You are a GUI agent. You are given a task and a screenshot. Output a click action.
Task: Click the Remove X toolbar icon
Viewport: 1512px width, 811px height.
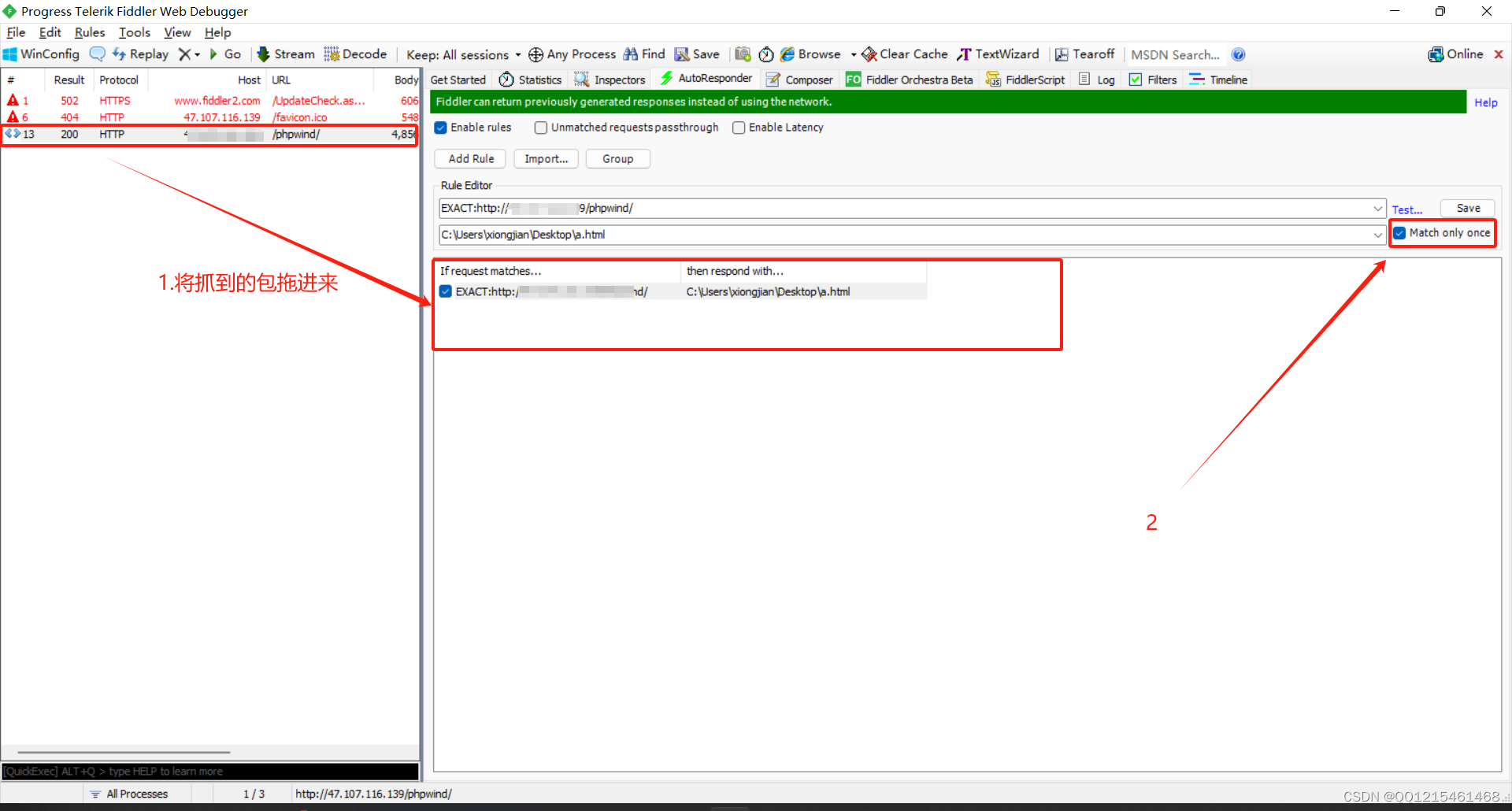tap(184, 54)
